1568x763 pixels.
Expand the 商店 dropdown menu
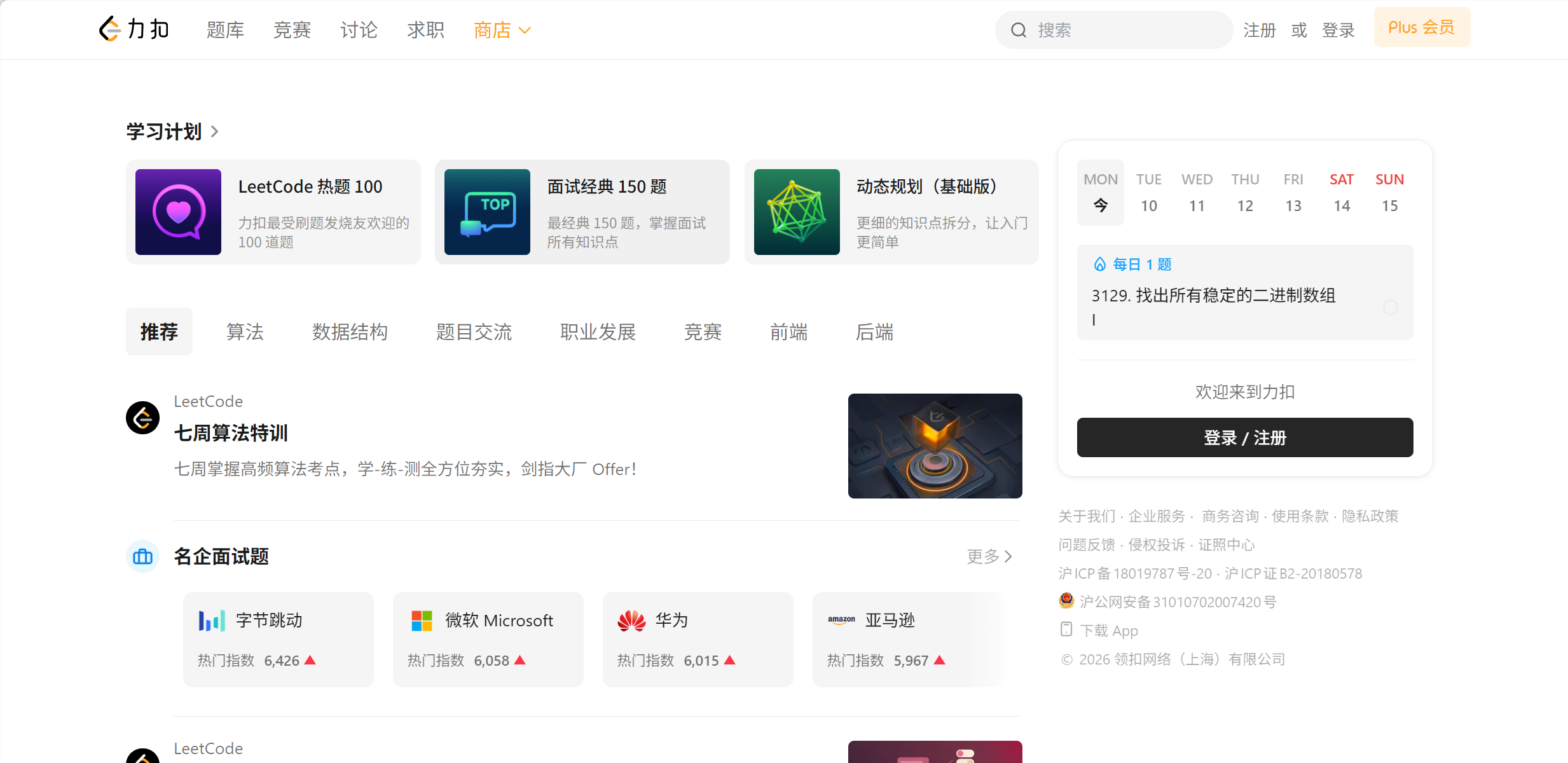pyautogui.click(x=502, y=30)
